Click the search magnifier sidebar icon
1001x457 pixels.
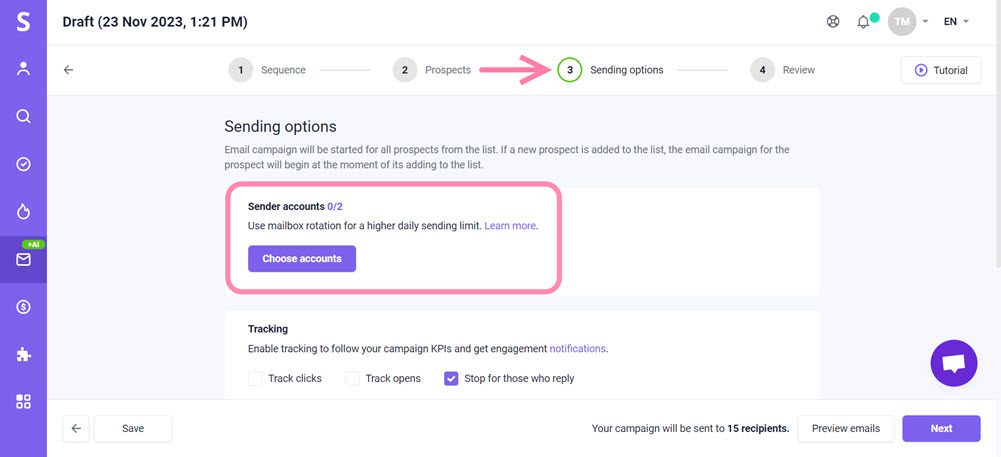tap(23, 116)
